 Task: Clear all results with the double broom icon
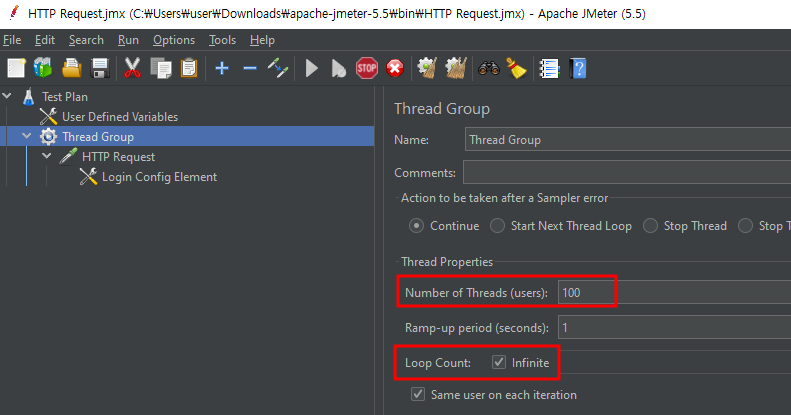pyautogui.click(x=456, y=68)
